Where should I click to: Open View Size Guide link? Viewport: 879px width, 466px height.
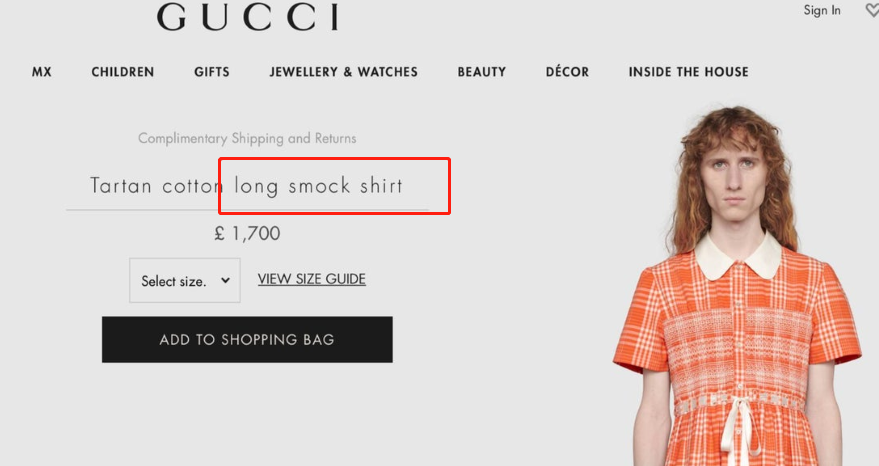click(x=312, y=279)
